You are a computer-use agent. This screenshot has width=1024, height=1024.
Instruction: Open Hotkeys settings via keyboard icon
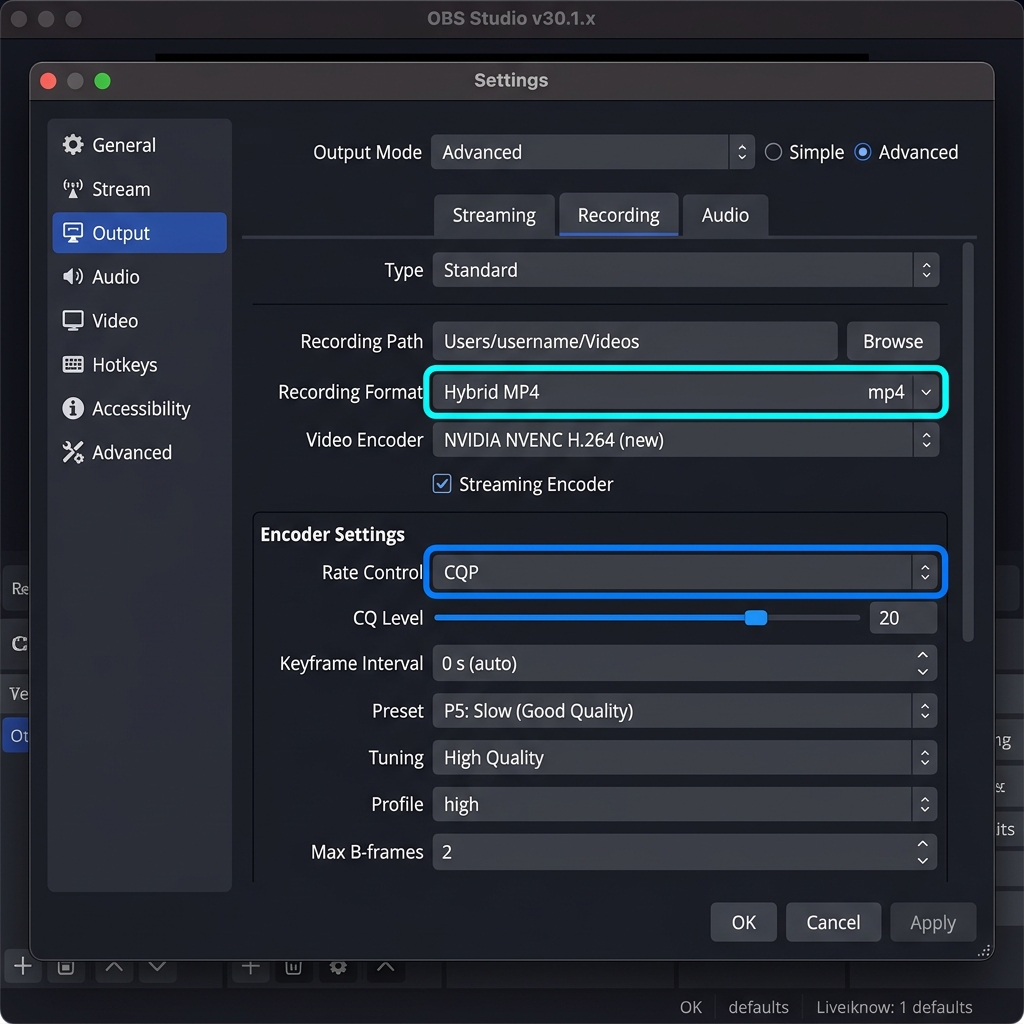(x=72, y=364)
